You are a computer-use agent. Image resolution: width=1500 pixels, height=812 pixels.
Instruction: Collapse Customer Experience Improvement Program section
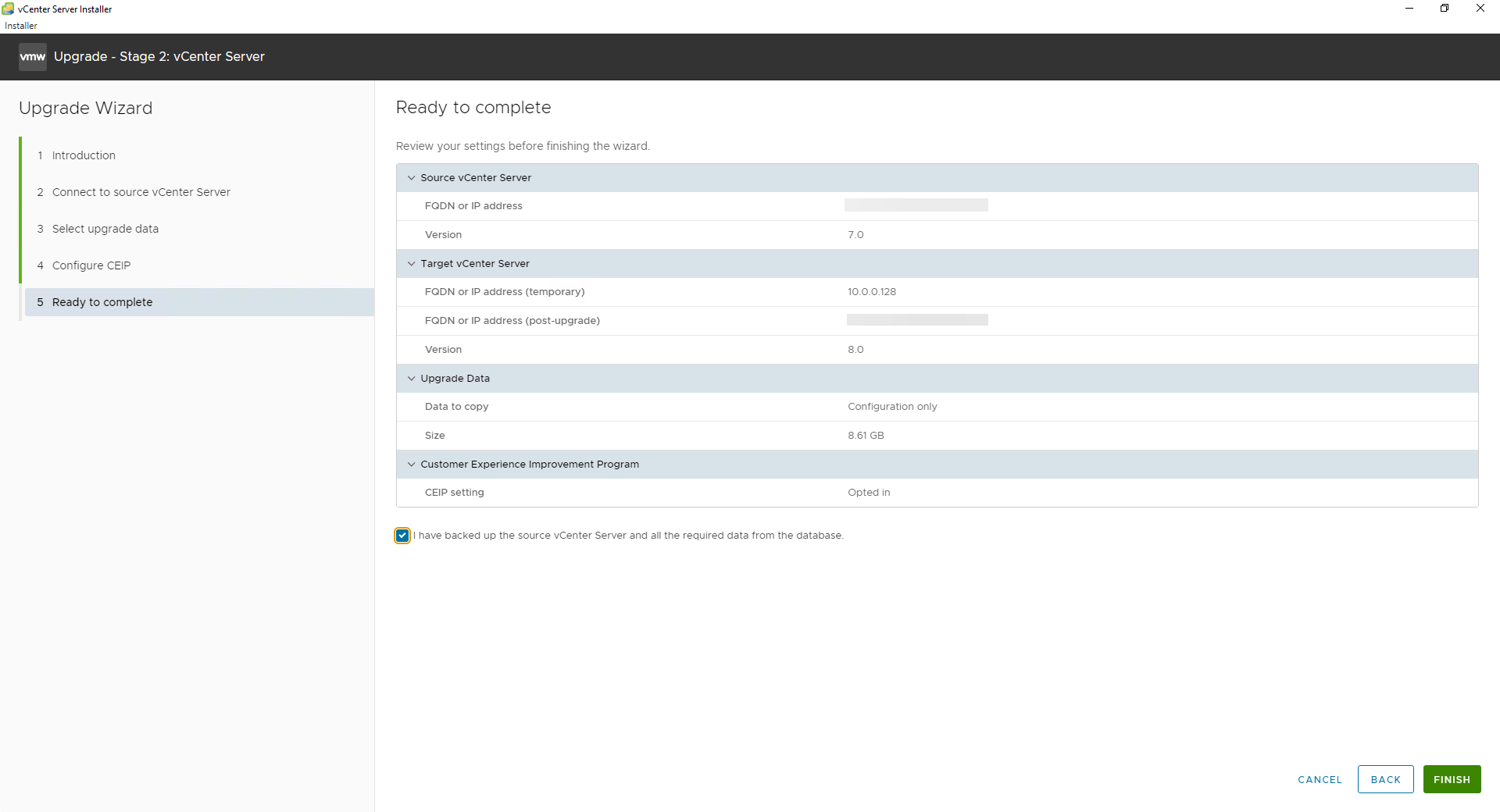(412, 465)
